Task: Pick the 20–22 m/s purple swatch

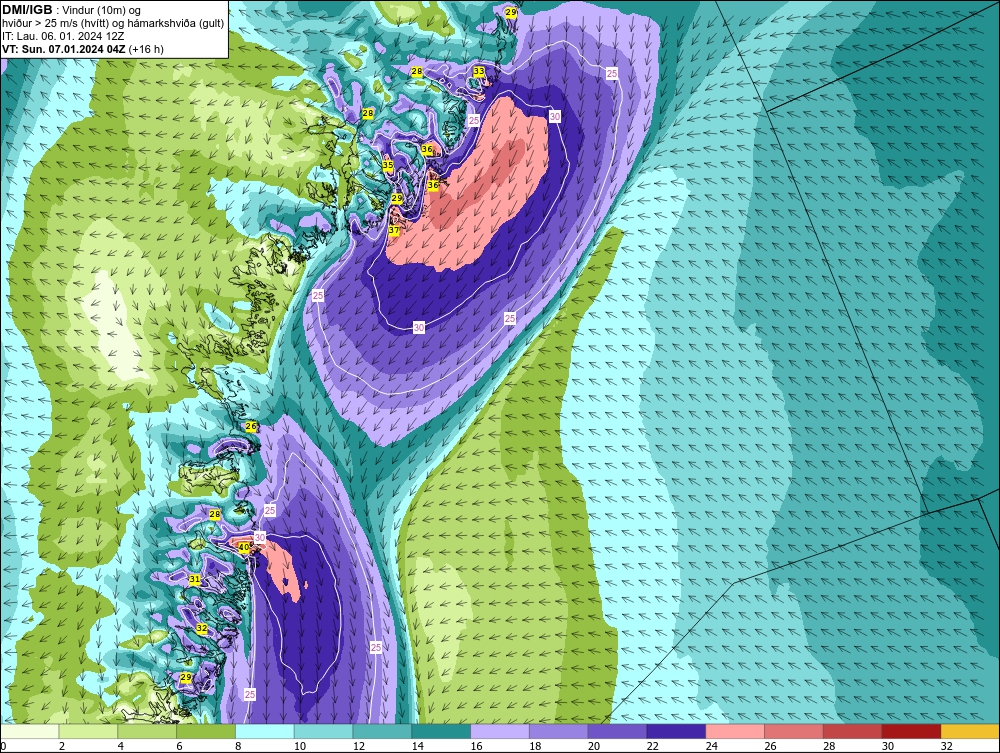Action: click(x=617, y=731)
